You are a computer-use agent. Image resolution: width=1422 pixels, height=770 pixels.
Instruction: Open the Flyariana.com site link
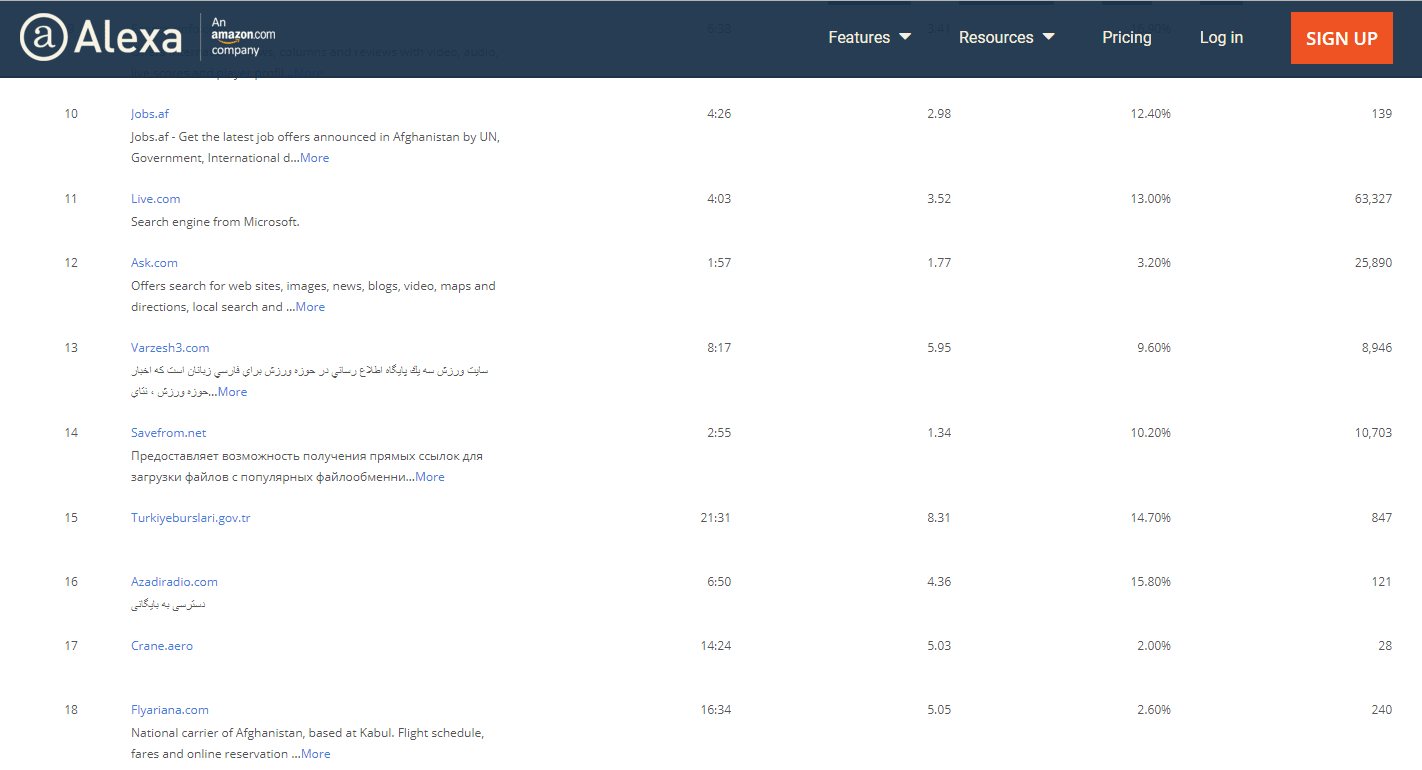coord(170,710)
